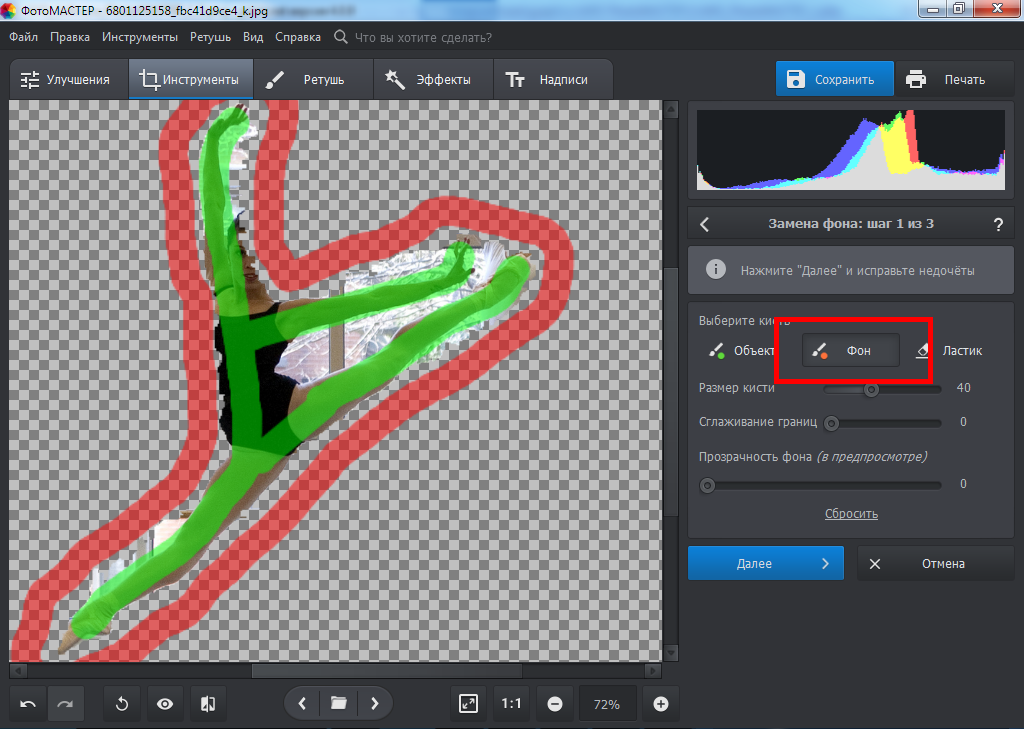Viewport: 1024px width, 729px height.
Task: Click the reset rotation icon
Action: coord(122,704)
